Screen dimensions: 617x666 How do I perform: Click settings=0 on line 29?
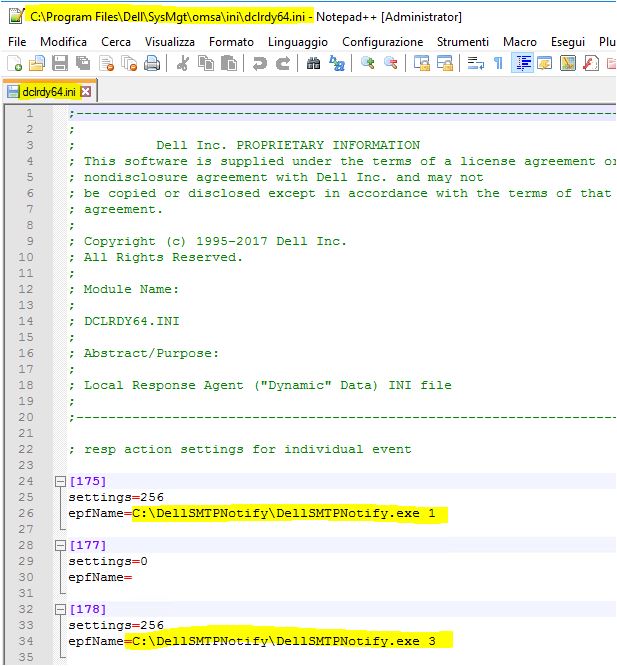[x=108, y=562]
